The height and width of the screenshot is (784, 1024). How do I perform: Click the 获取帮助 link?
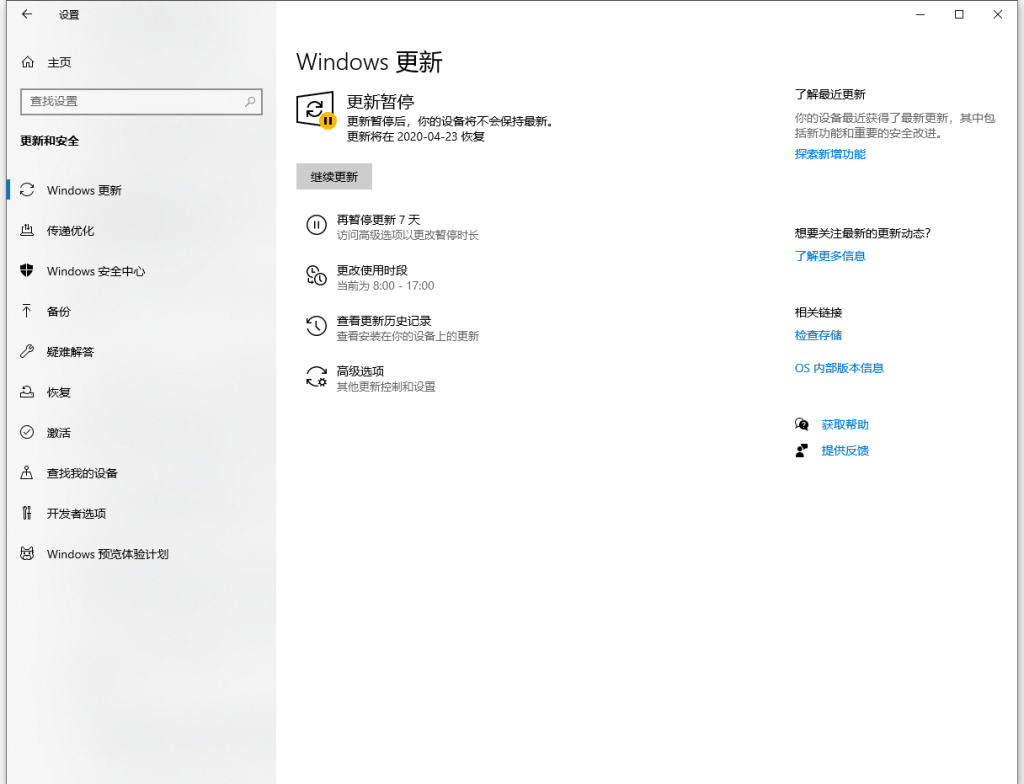point(845,425)
